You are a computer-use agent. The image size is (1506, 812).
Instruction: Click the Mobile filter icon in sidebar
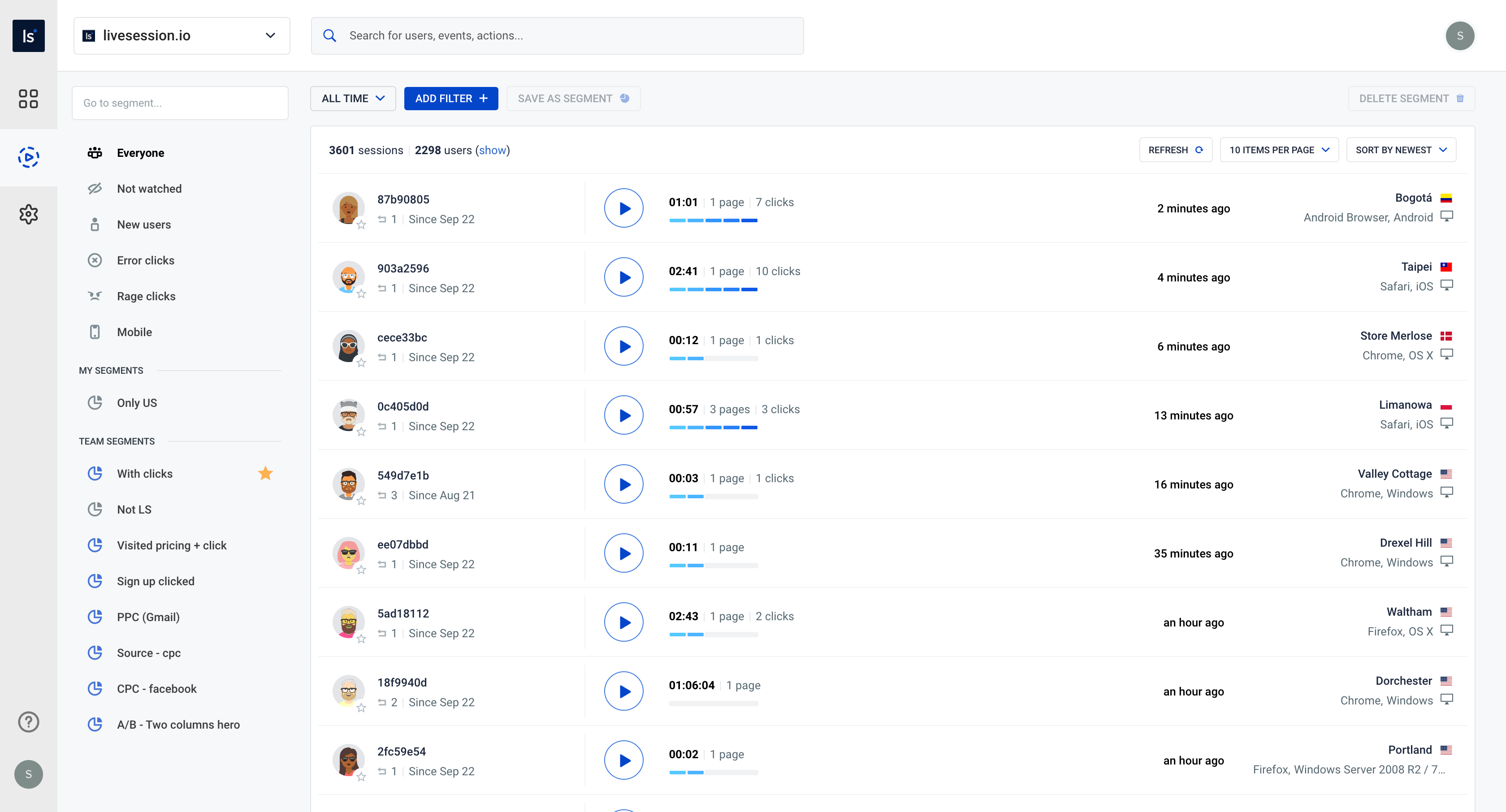point(94,331)
